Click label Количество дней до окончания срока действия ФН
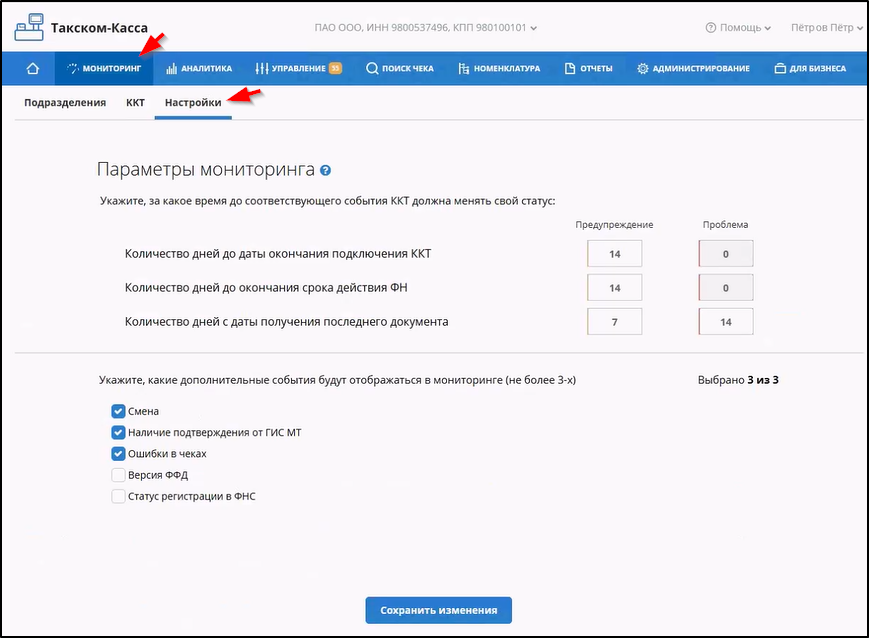 click(x=266, y=288)
